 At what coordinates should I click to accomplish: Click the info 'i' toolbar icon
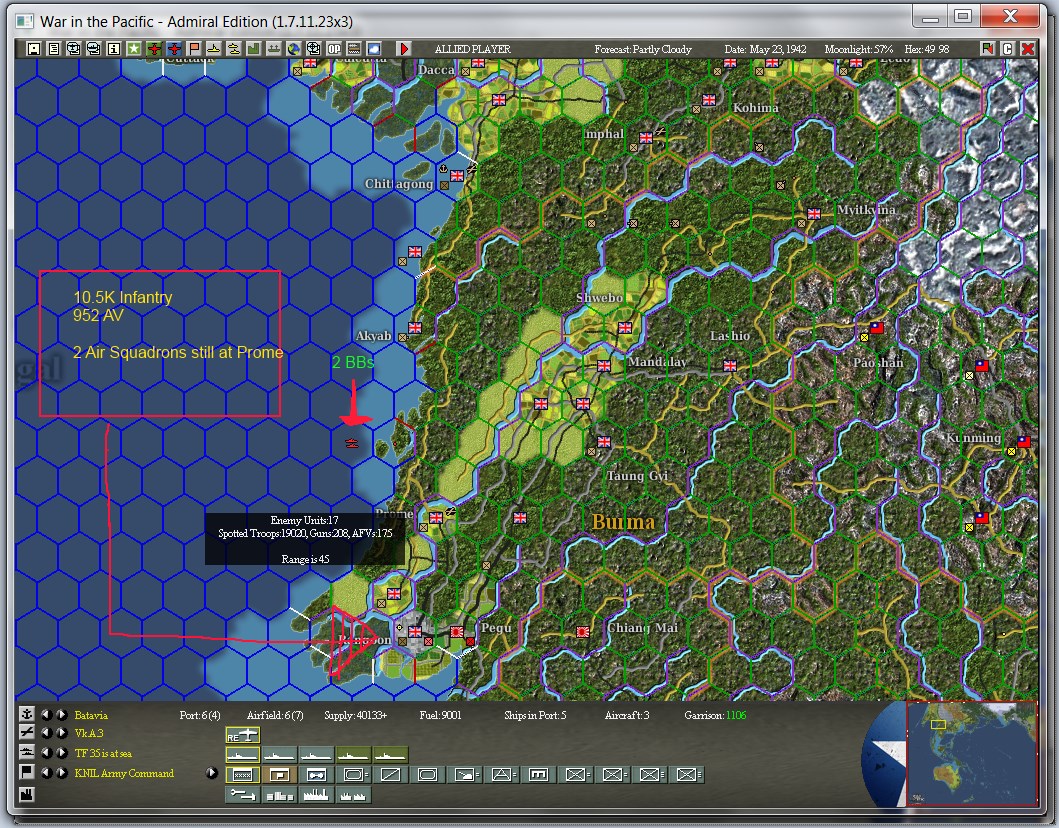113,49
